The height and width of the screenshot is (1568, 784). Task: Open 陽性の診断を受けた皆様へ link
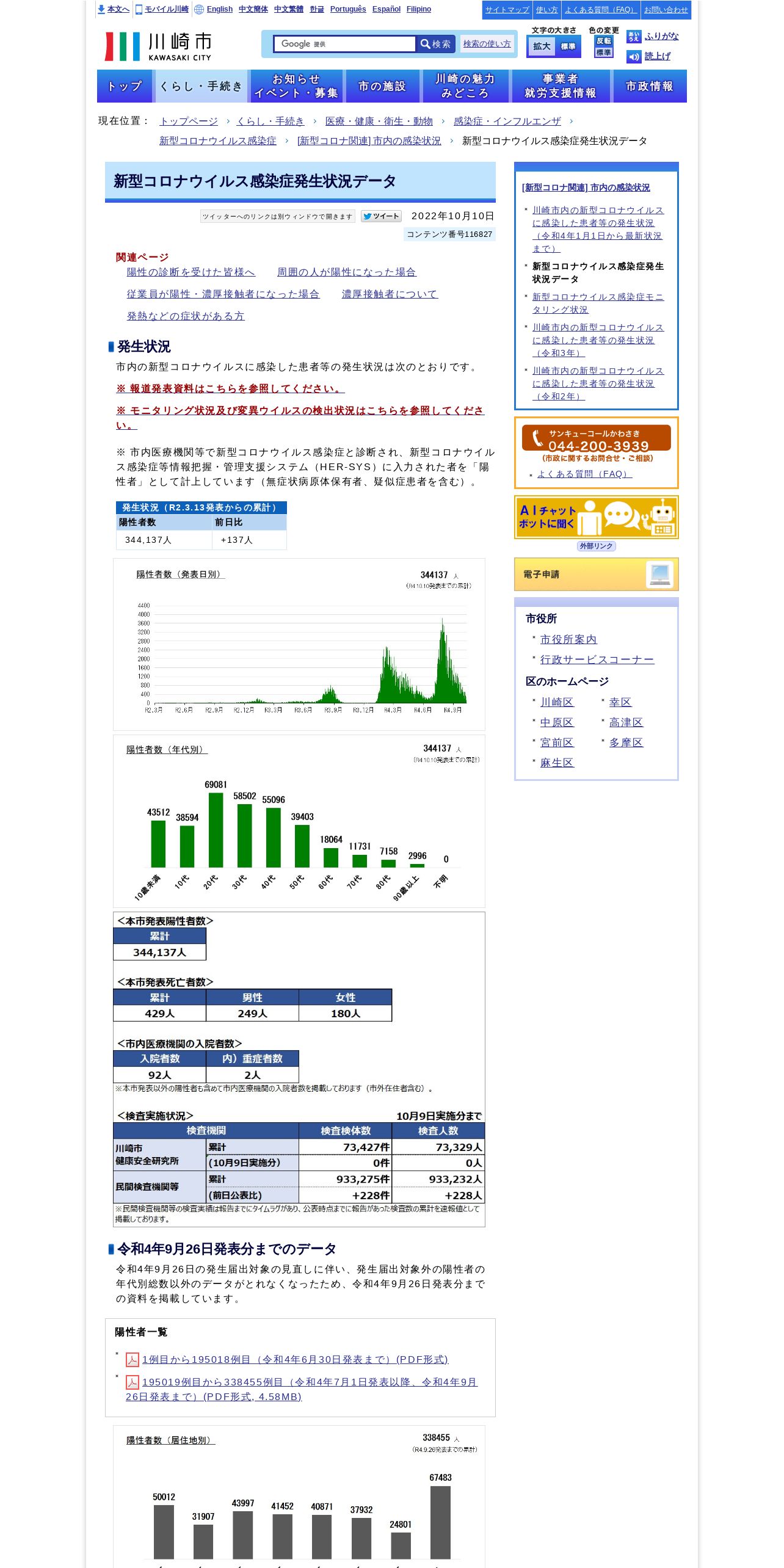click(191, 272)
